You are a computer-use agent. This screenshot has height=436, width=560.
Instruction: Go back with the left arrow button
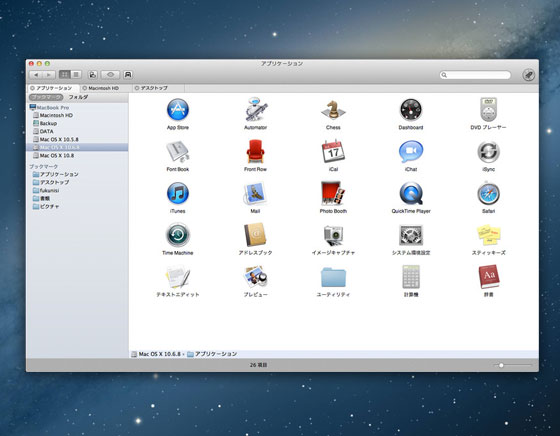point(36,75)
